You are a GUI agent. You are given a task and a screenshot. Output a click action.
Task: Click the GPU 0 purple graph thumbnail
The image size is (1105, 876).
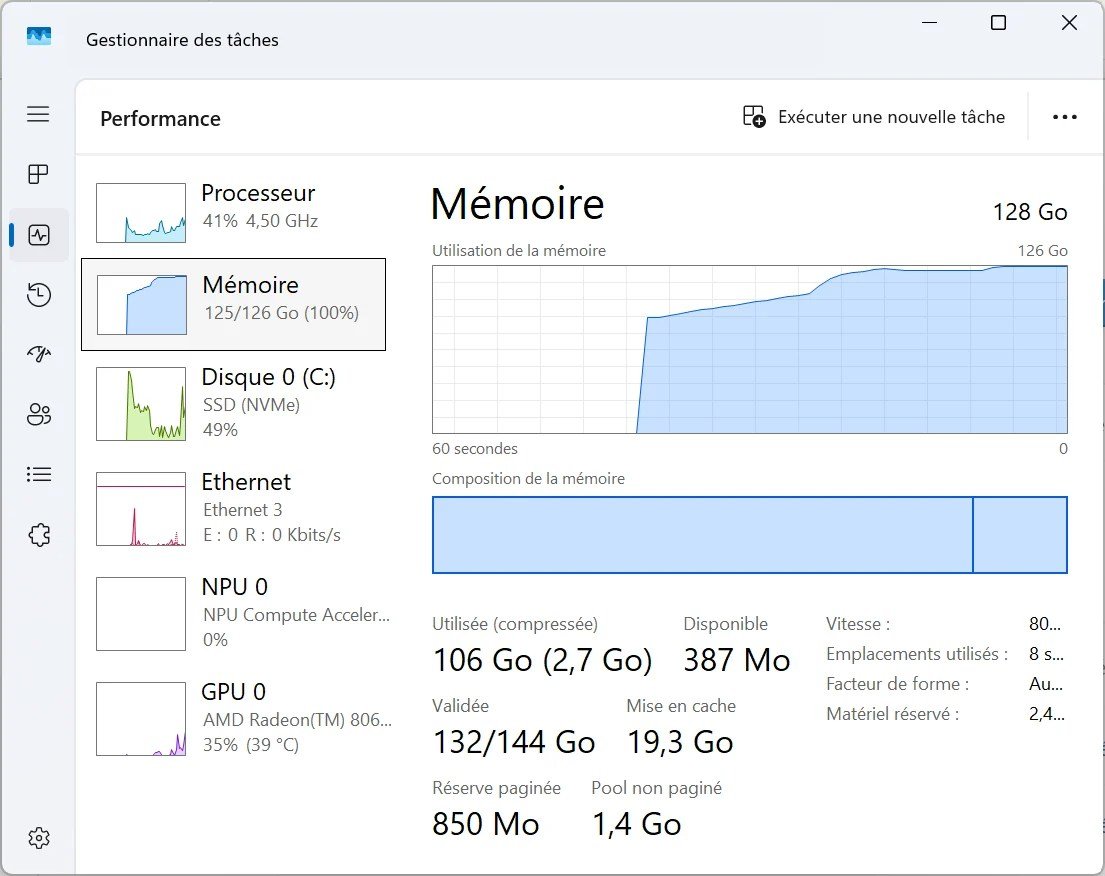(141, 719)
